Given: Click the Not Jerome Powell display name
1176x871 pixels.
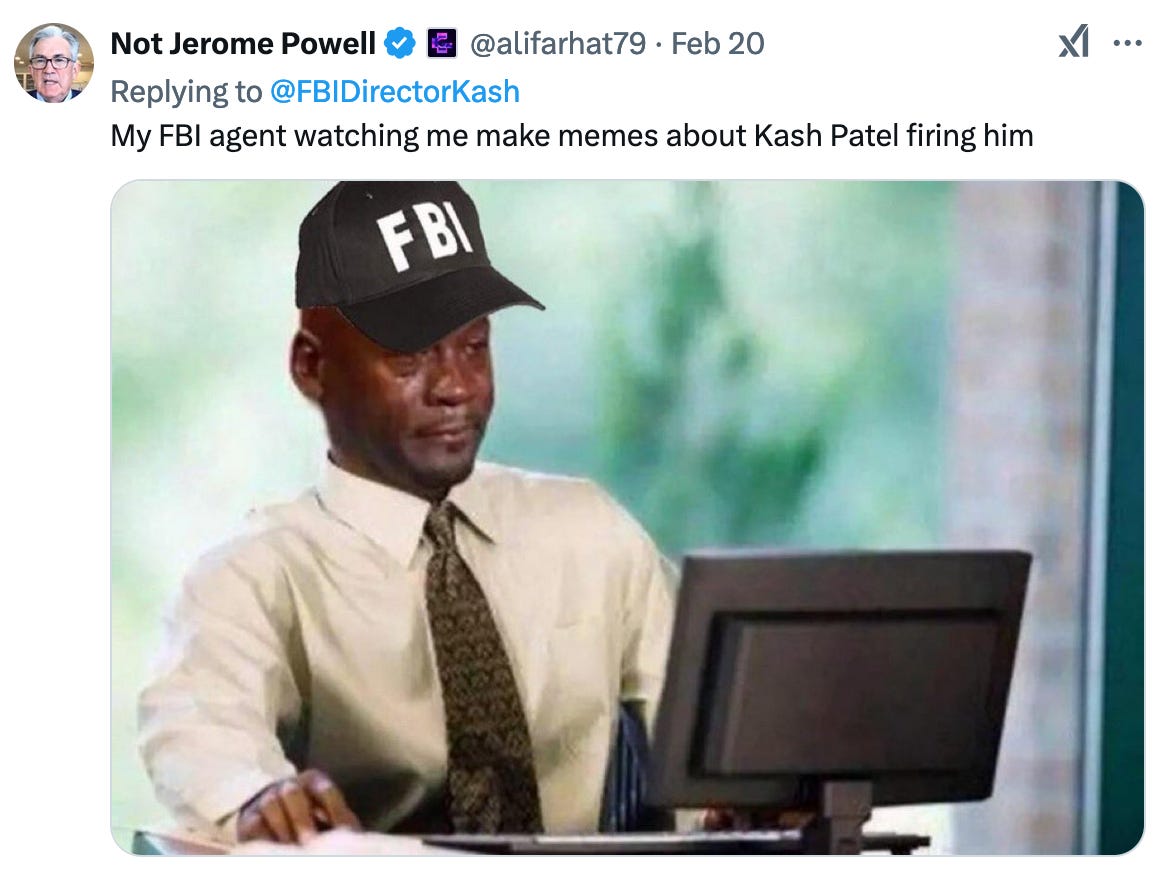Looking at the screenshot, I should (x=243, y=44).
